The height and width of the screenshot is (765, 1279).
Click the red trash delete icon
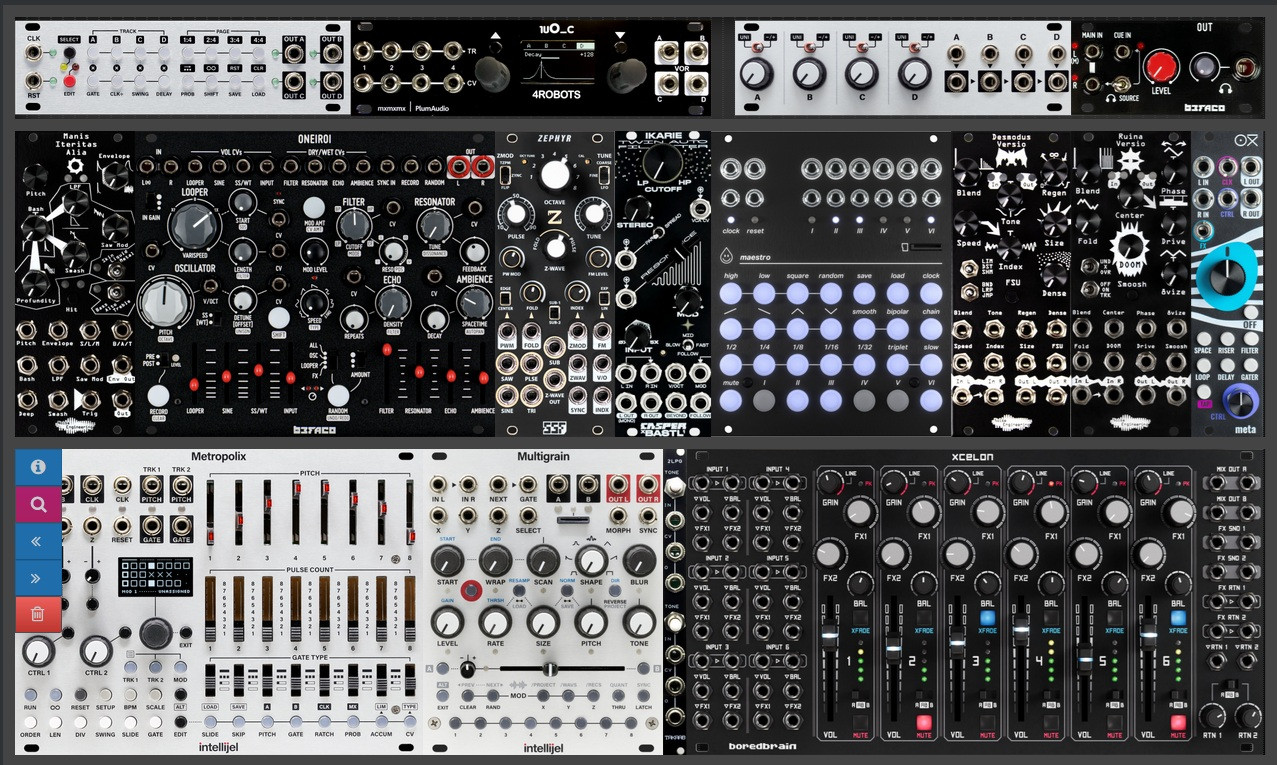click(38, 614)
